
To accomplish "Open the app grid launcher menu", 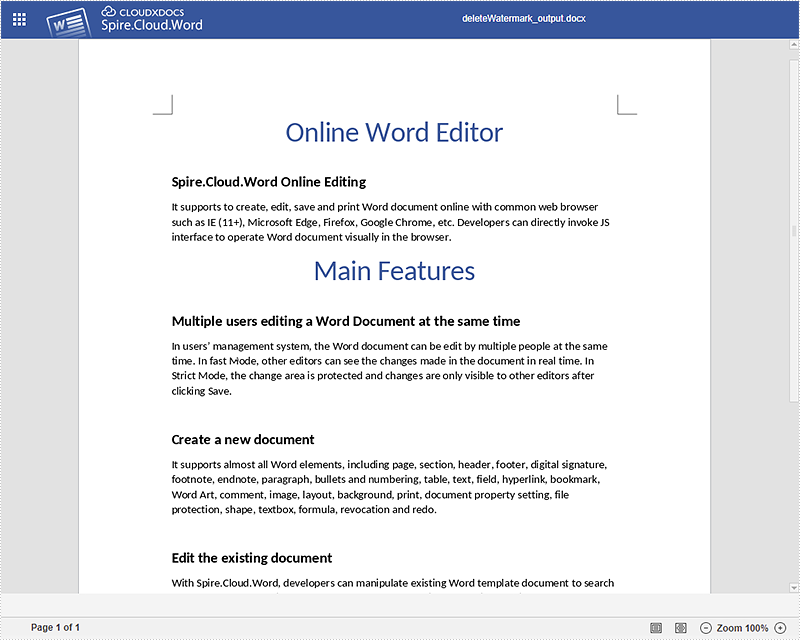I will (x=19, y=19).
